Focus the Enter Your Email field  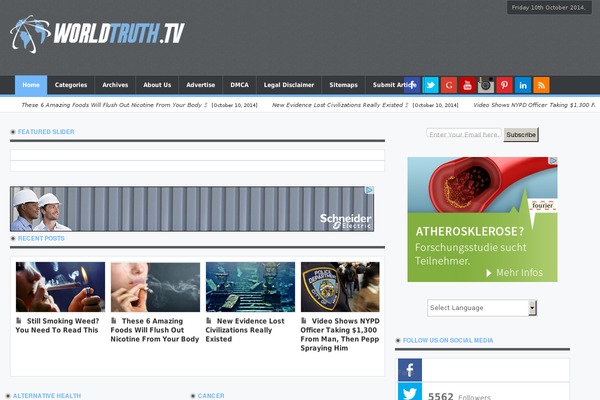[x=464, y=134]
